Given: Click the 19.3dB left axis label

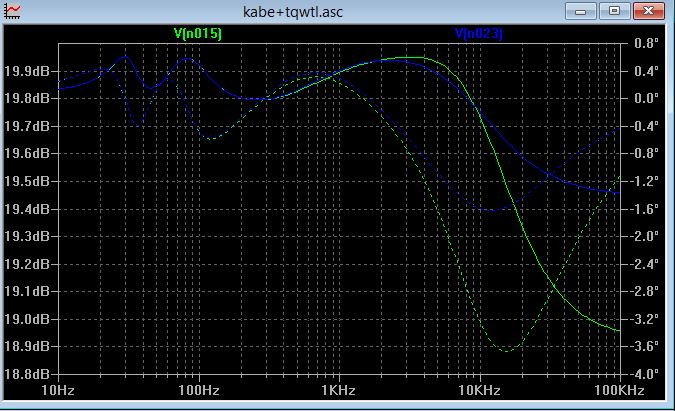Looking at the screenshot, I should (x=27, y=236).
